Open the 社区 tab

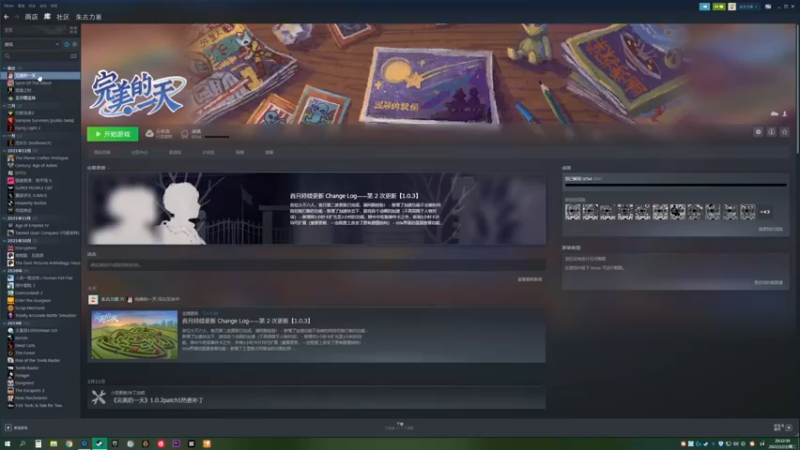click(x=63, y=17)
